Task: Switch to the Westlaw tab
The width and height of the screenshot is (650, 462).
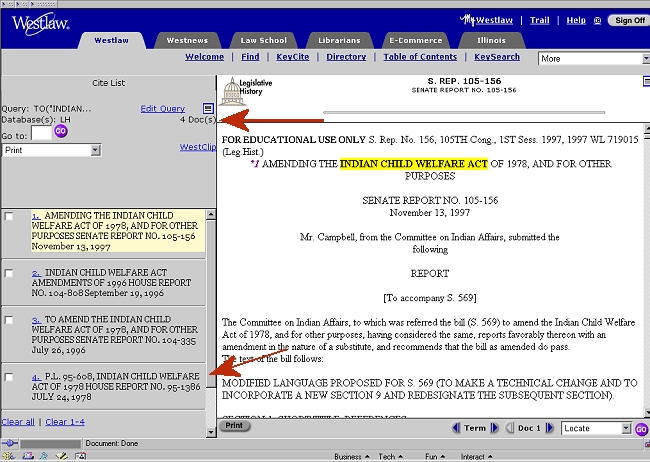Action: 112,40
